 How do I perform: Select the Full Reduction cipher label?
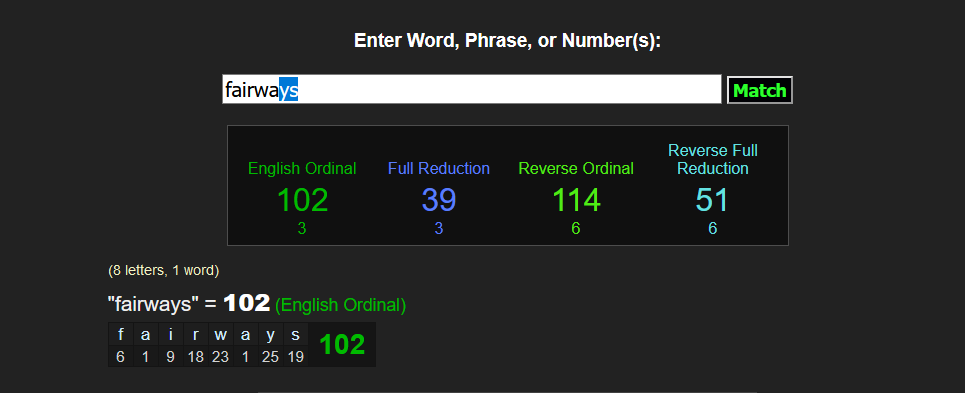[439, 169]
